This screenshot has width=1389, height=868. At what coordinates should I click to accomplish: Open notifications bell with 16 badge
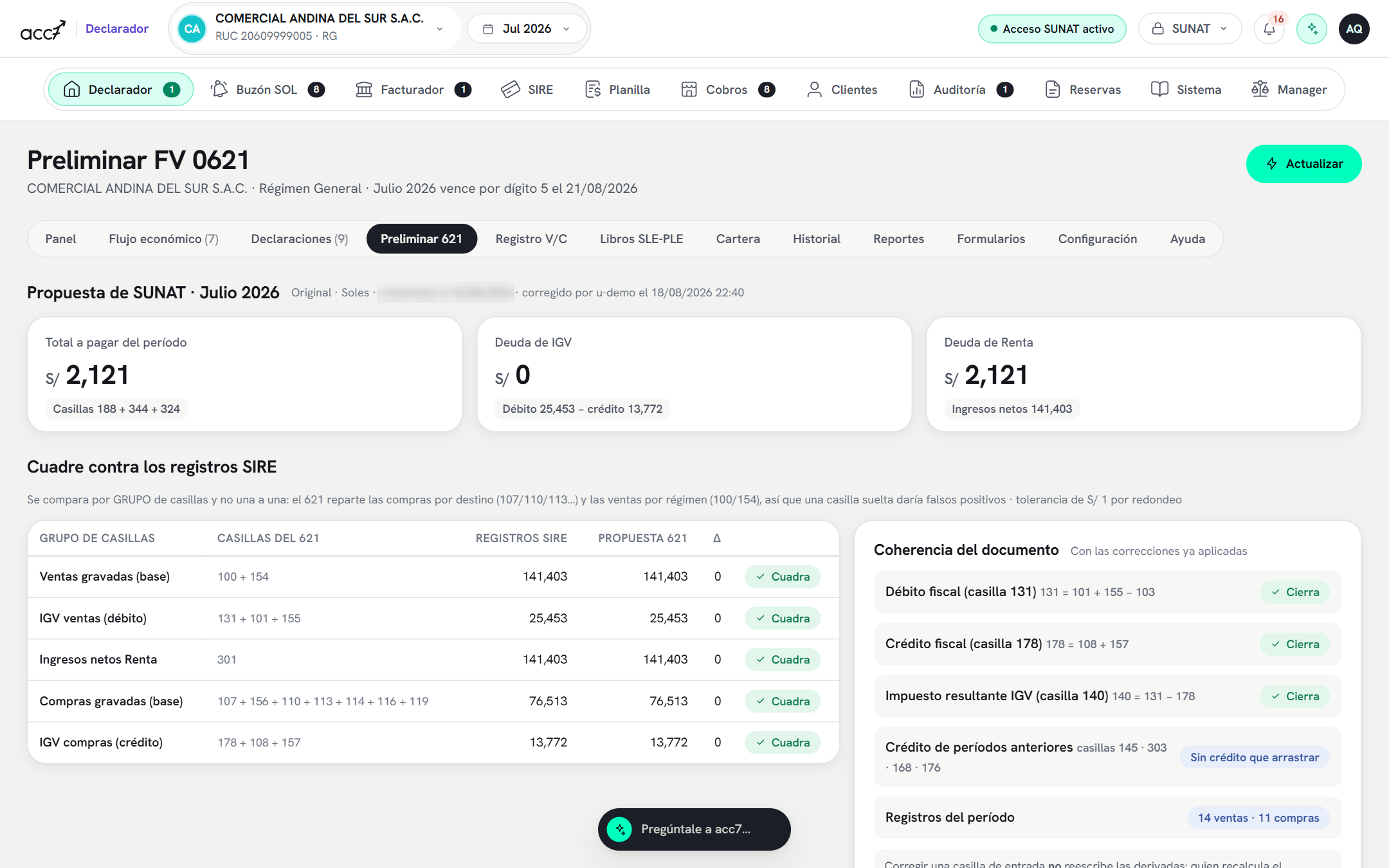[1269, 29]
